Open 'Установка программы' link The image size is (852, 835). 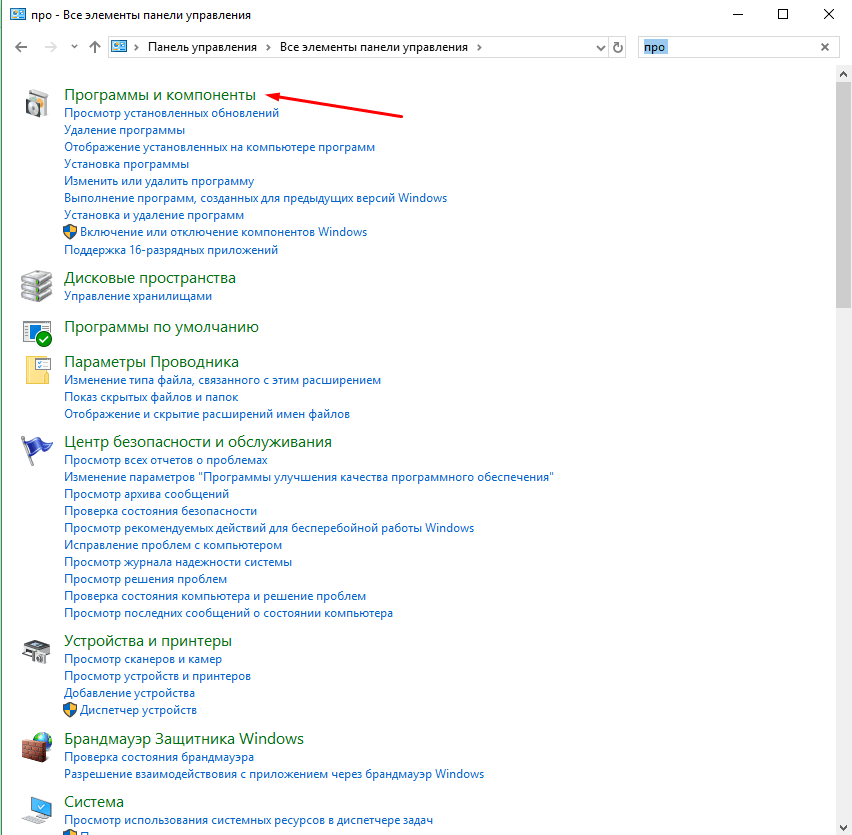[x=127, y=164]
